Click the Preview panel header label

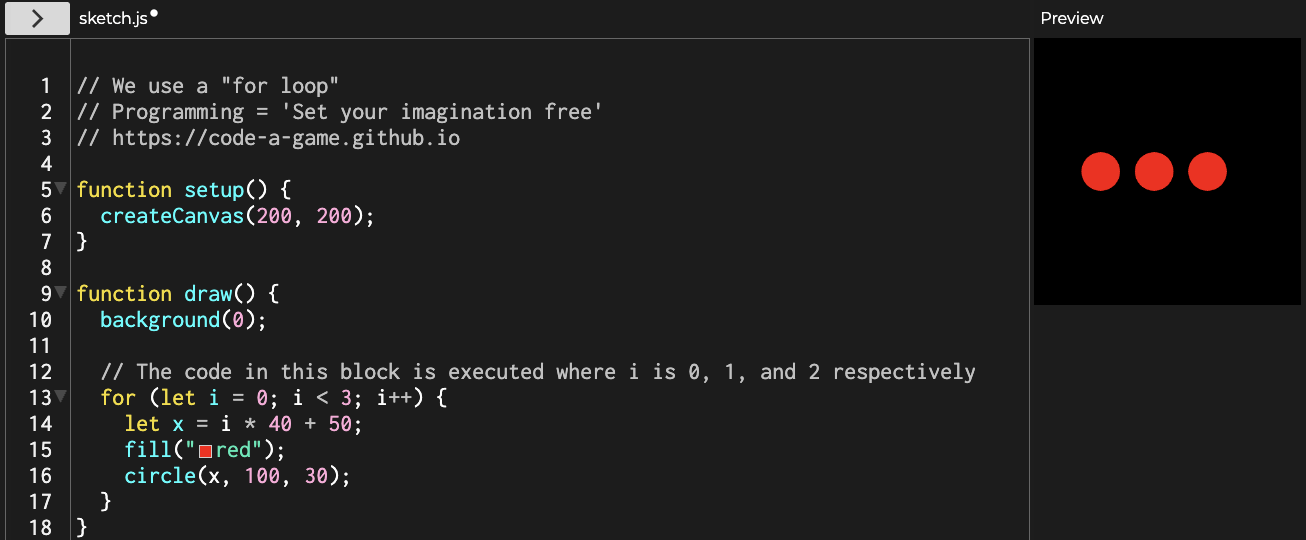(1071, 18)
